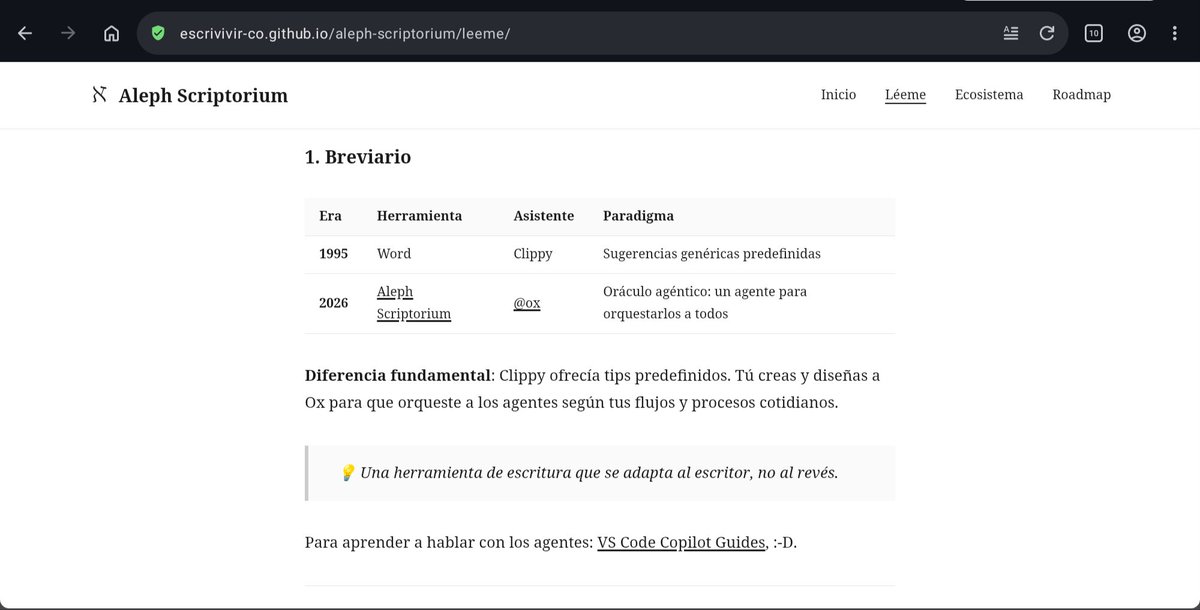Image resolution: width=1200 pixels, height=610 pixels.
Task: Click the 'Era' column header
Action: (330, 216)
